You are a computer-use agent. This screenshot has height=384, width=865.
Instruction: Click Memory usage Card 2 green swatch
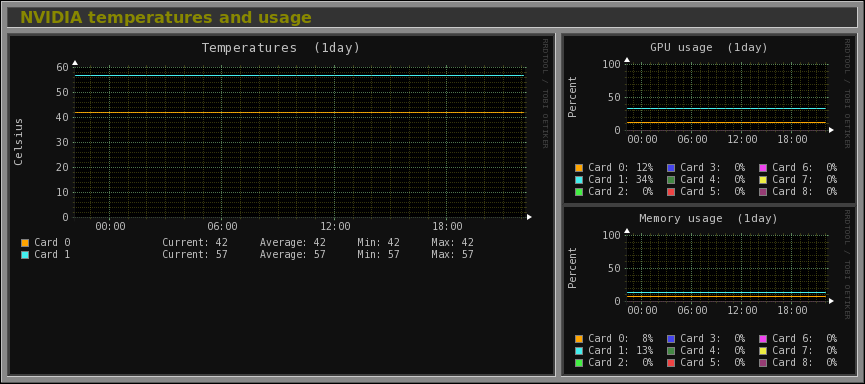click(579, 363)
